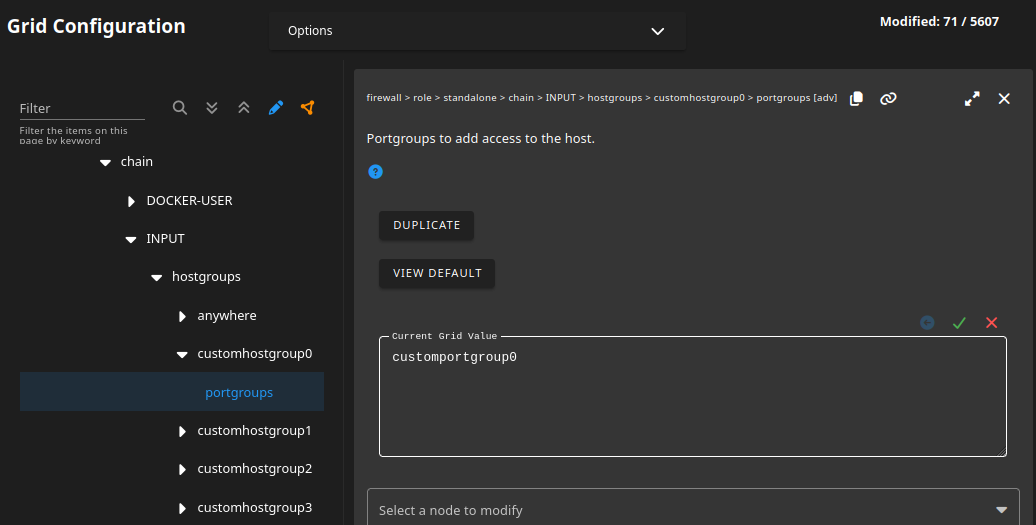Select the portgroups tree item

239,393
